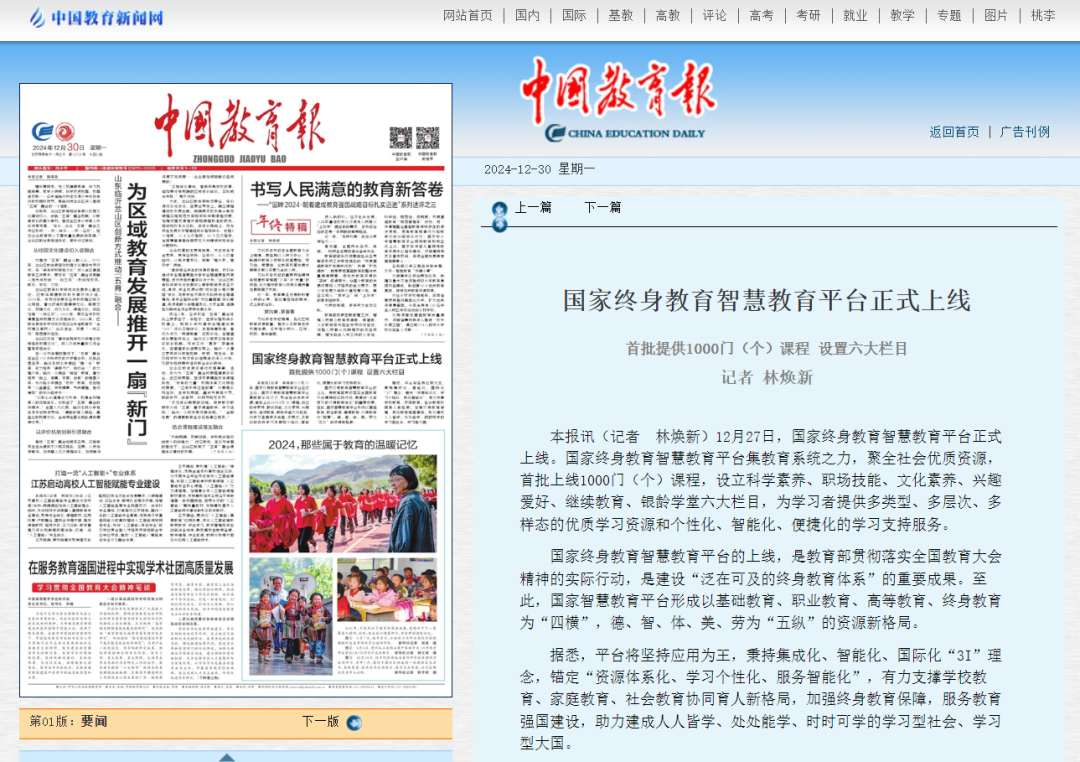The width and height of the screenshot is (1080, 762).
Task: Click the 中国教育新闻网 site logo
Action: point(96,17)
